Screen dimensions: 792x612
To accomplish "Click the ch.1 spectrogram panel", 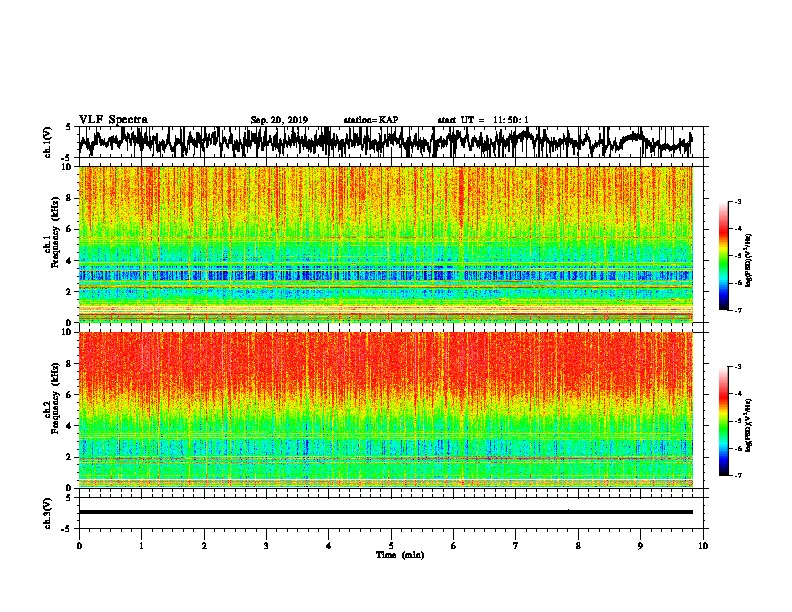I will (385, 244).
